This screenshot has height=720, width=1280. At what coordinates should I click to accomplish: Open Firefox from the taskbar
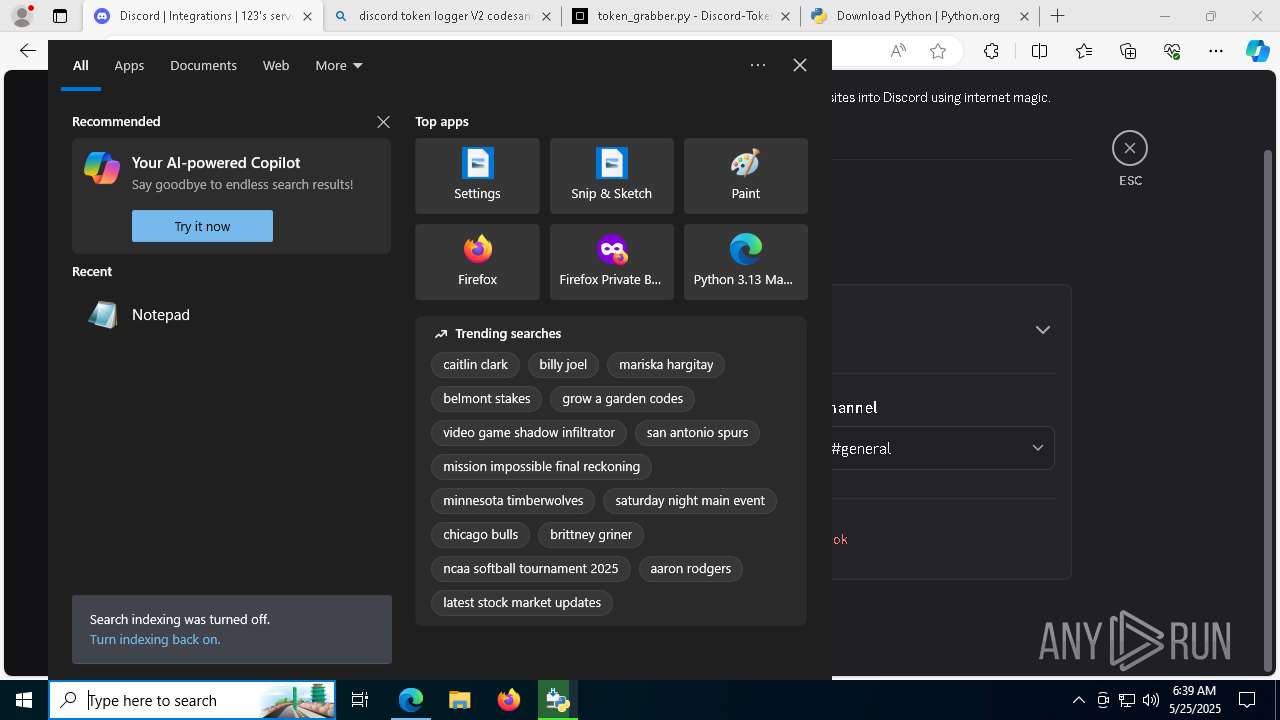(x=508, y=700)
